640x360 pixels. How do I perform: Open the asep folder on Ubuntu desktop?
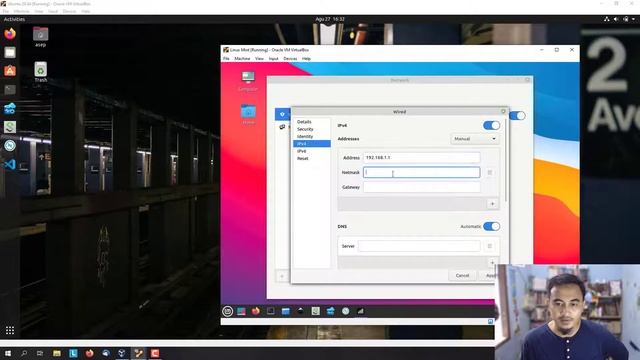coord(40,37)
